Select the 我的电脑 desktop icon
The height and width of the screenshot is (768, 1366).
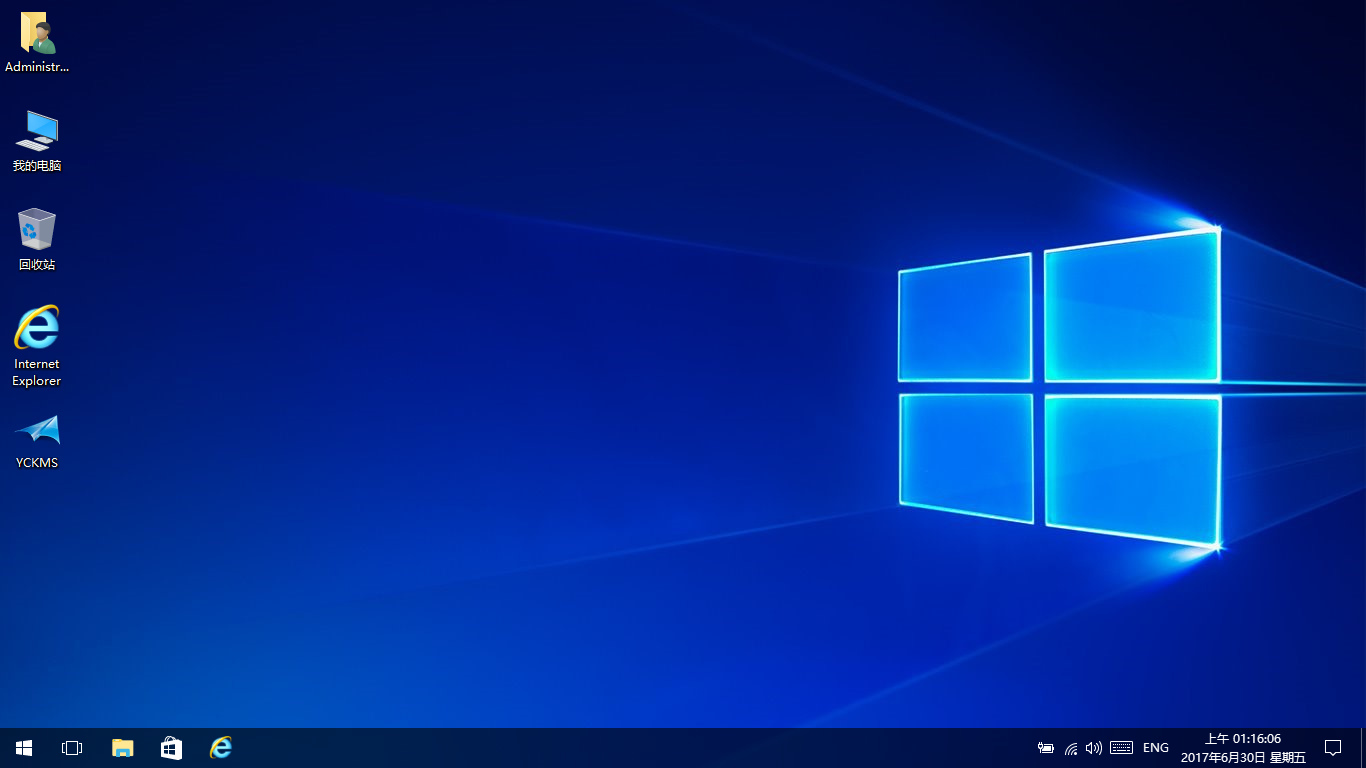point(36,133)
